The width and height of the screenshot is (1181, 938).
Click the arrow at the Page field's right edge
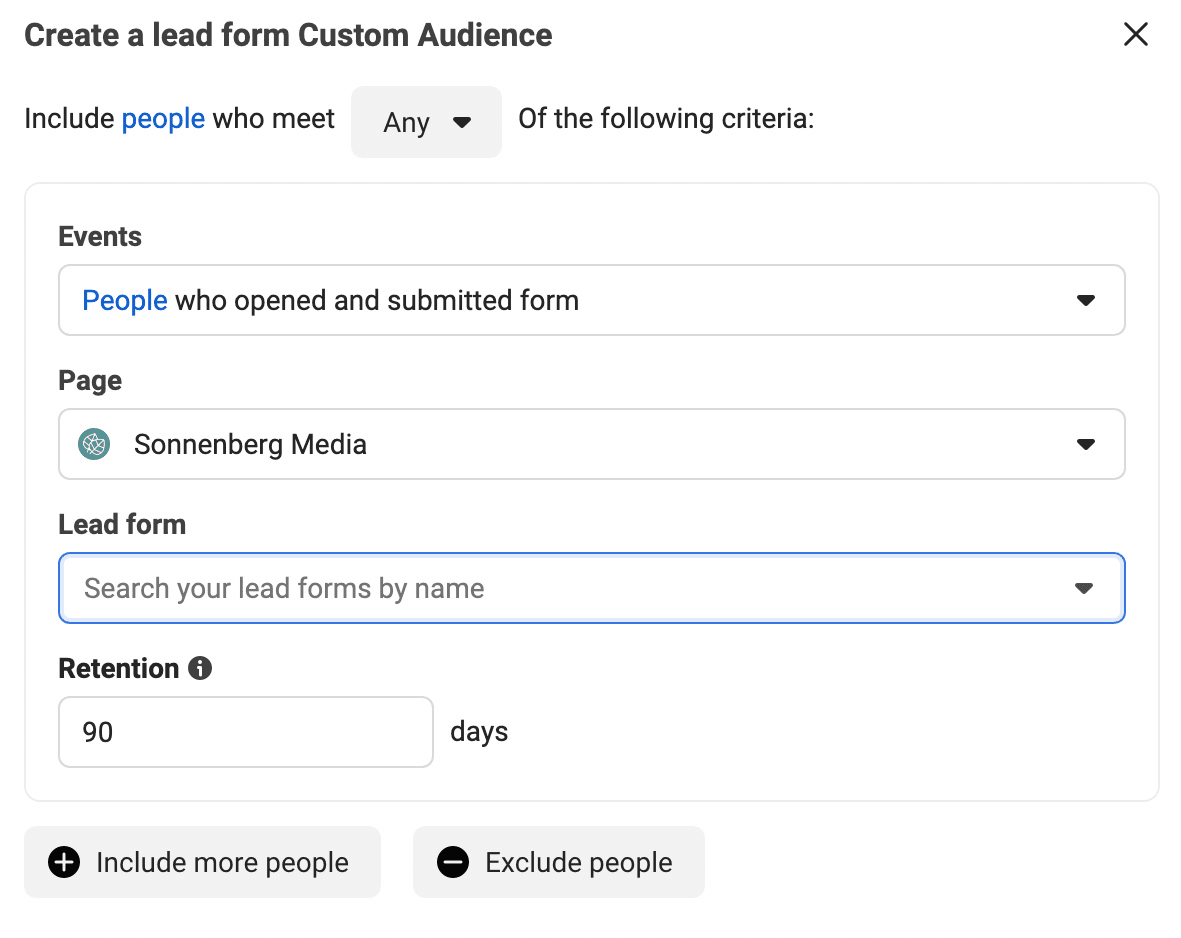(x=1085, y=444)
